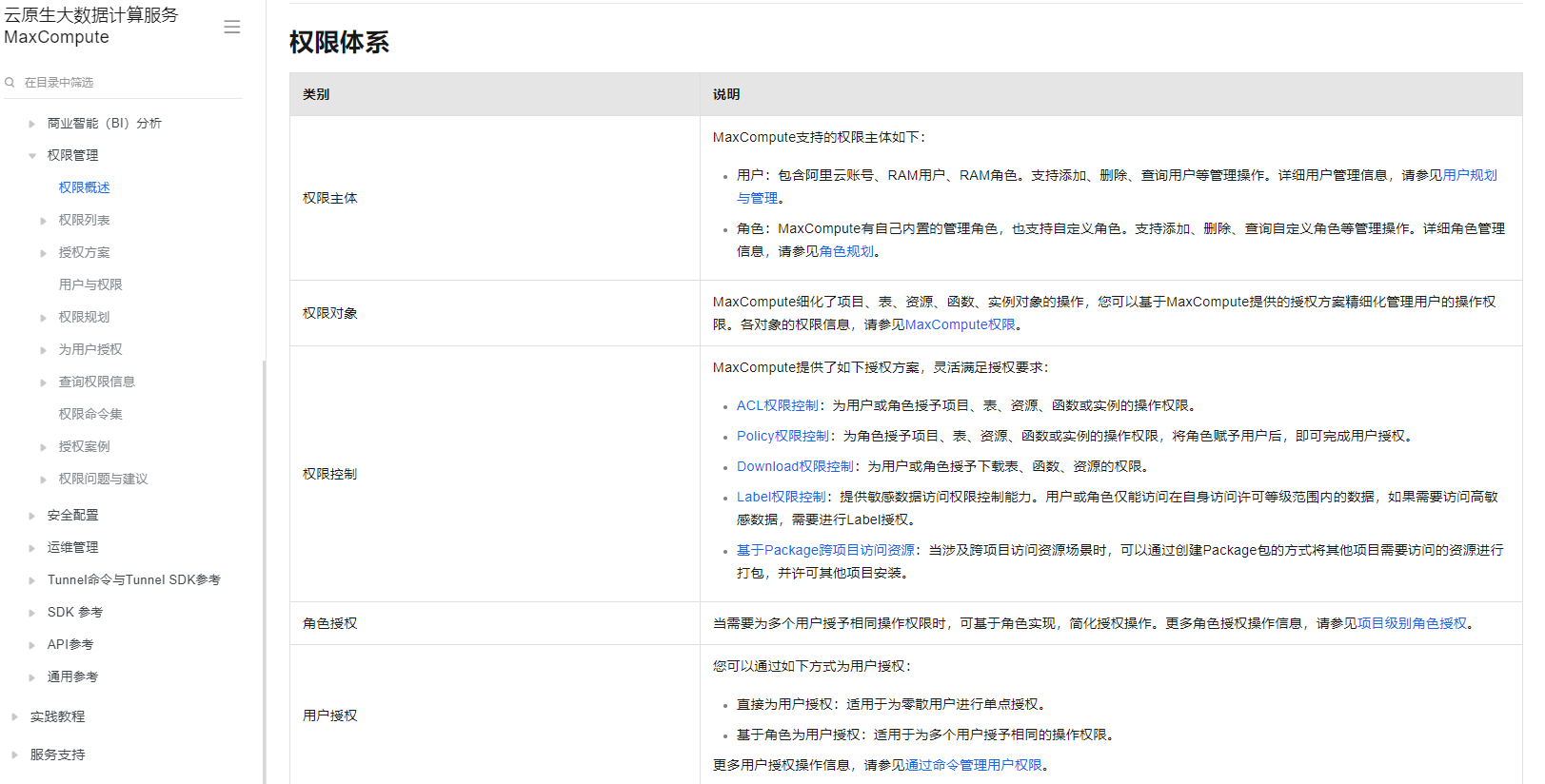Select SDK 参考 in the sidebar
Screen dimensions: 1545x784
point(75,612)
